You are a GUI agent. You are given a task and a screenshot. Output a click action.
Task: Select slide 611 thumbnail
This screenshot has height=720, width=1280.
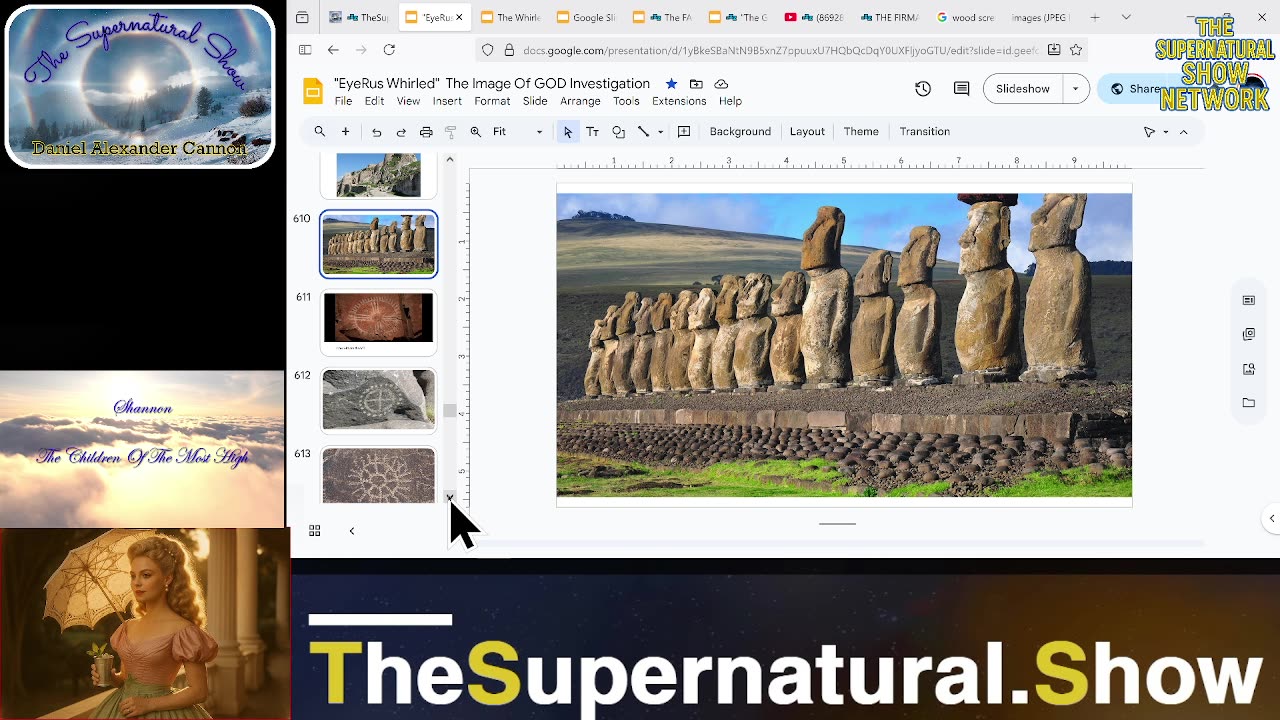click(378, 322)
